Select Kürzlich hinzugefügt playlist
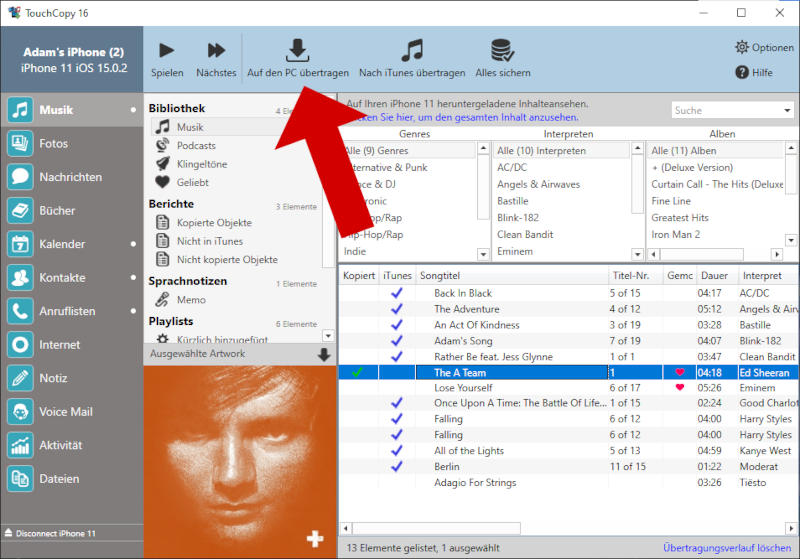800x559 pixels. tap(222, 339)
